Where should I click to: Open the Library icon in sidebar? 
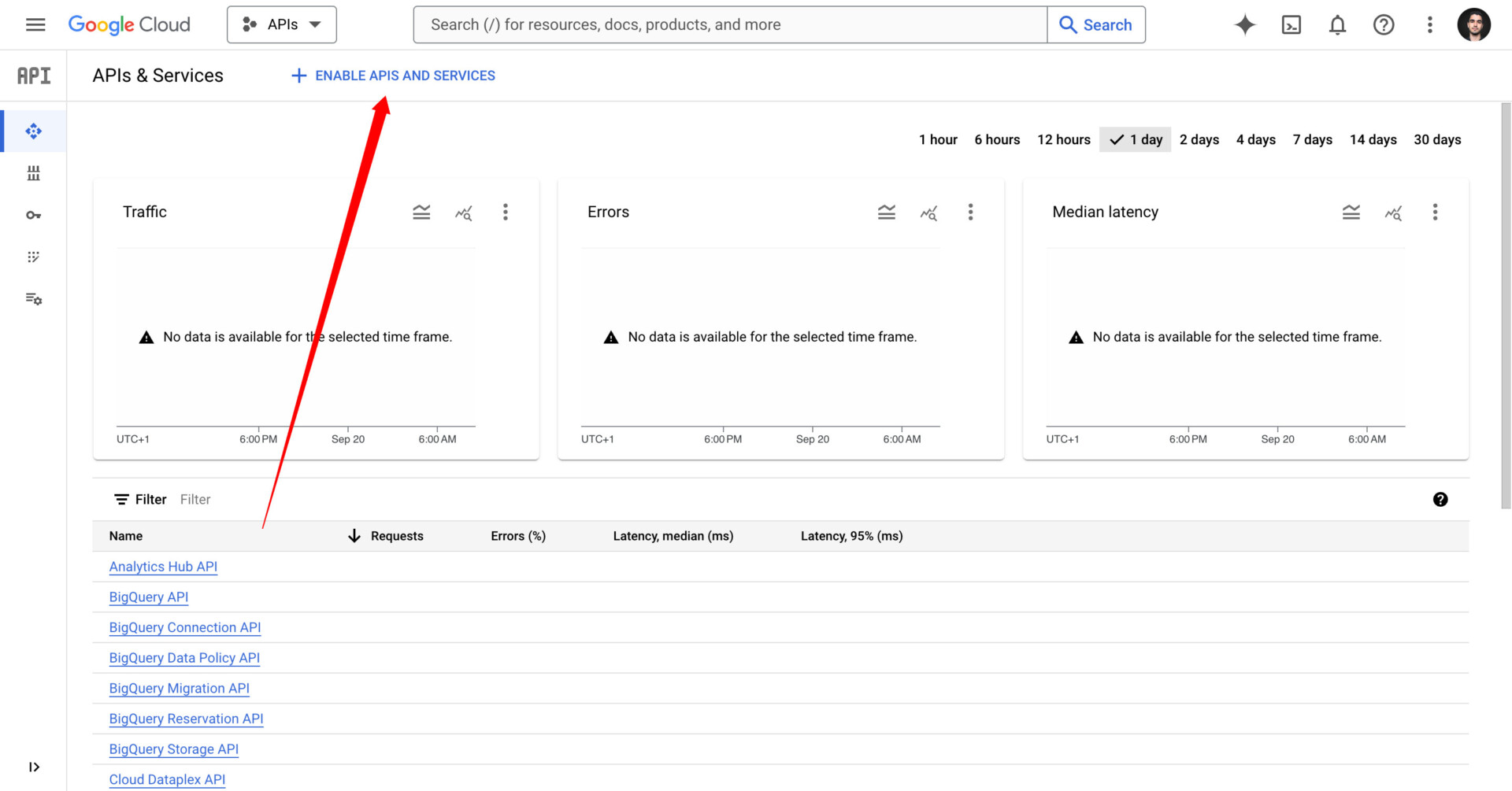coord(33,173)
